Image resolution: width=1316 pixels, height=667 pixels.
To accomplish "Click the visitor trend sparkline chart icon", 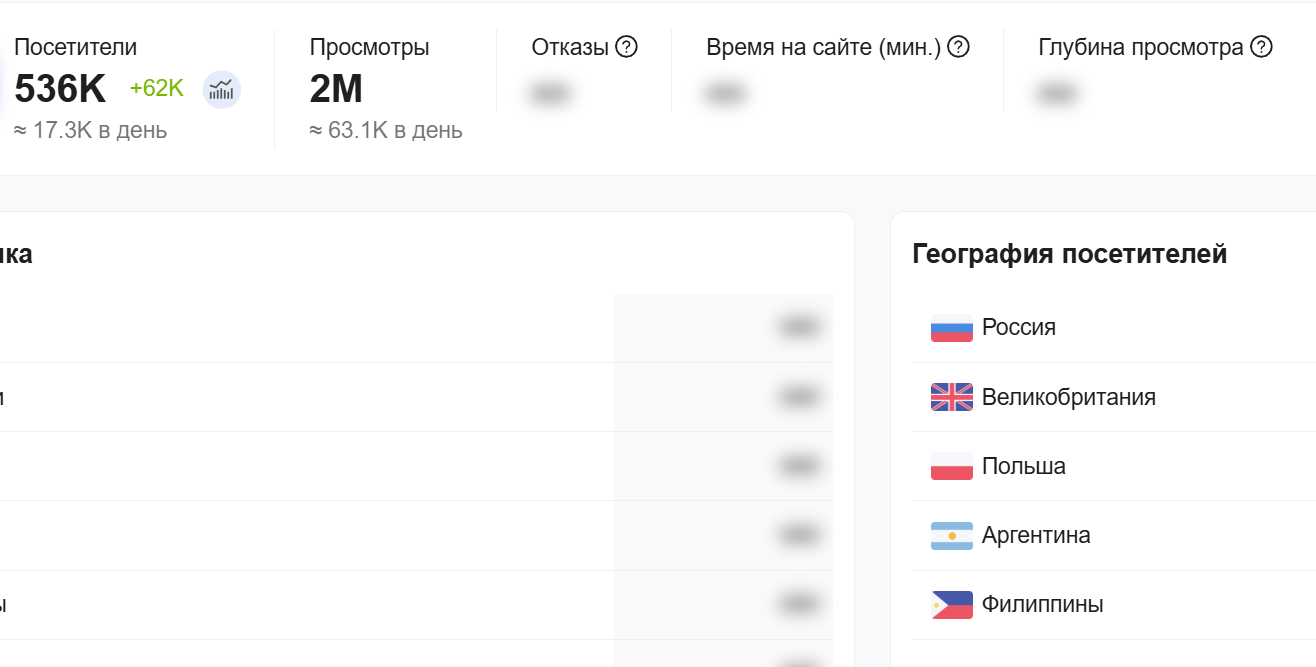I will point(222,89).
